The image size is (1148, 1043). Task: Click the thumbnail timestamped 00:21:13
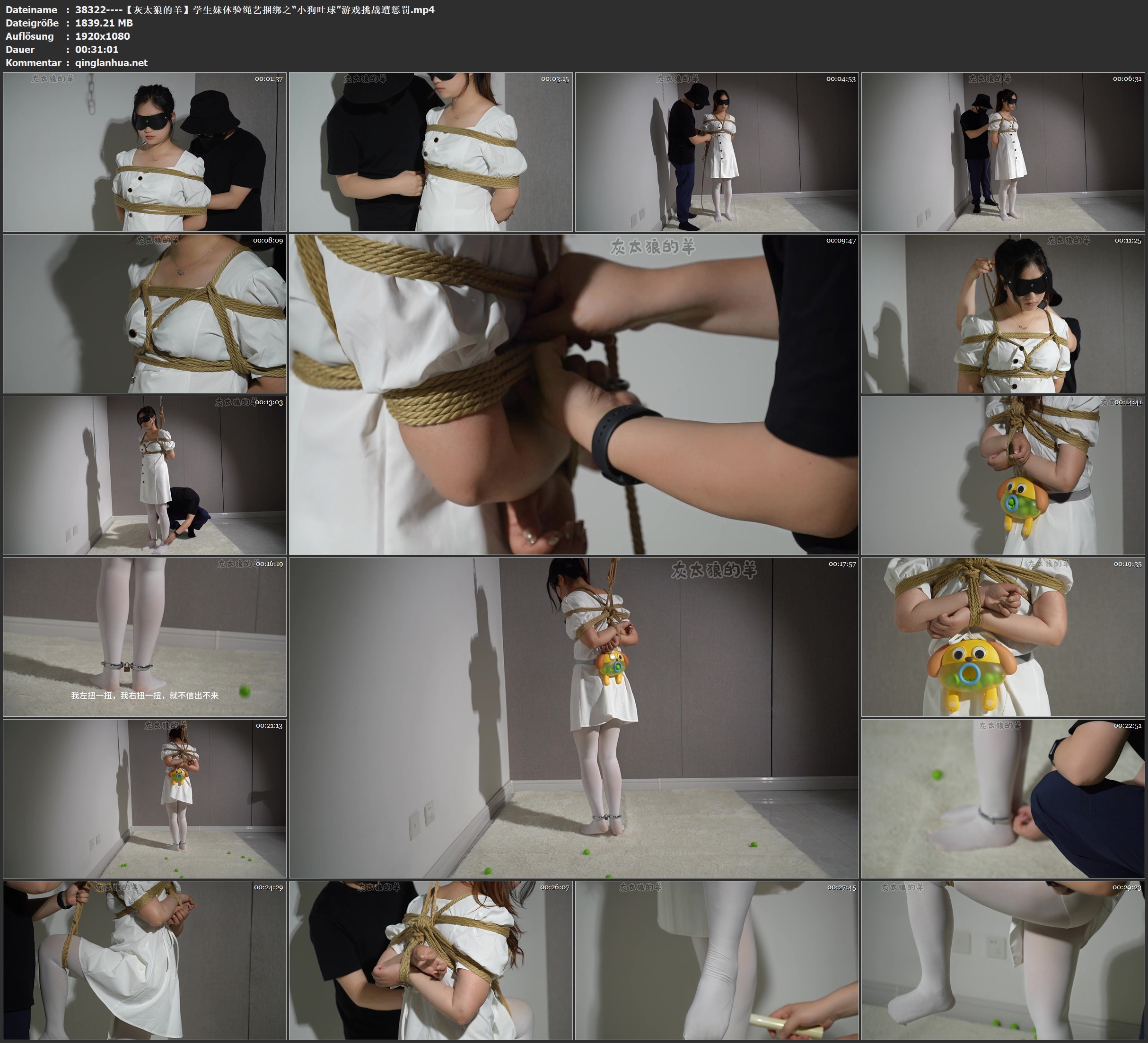145,799
